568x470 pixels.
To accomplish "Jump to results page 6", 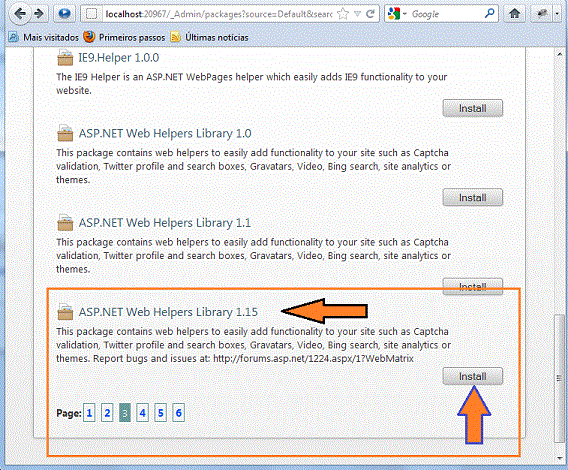I will tap(178, 413).
